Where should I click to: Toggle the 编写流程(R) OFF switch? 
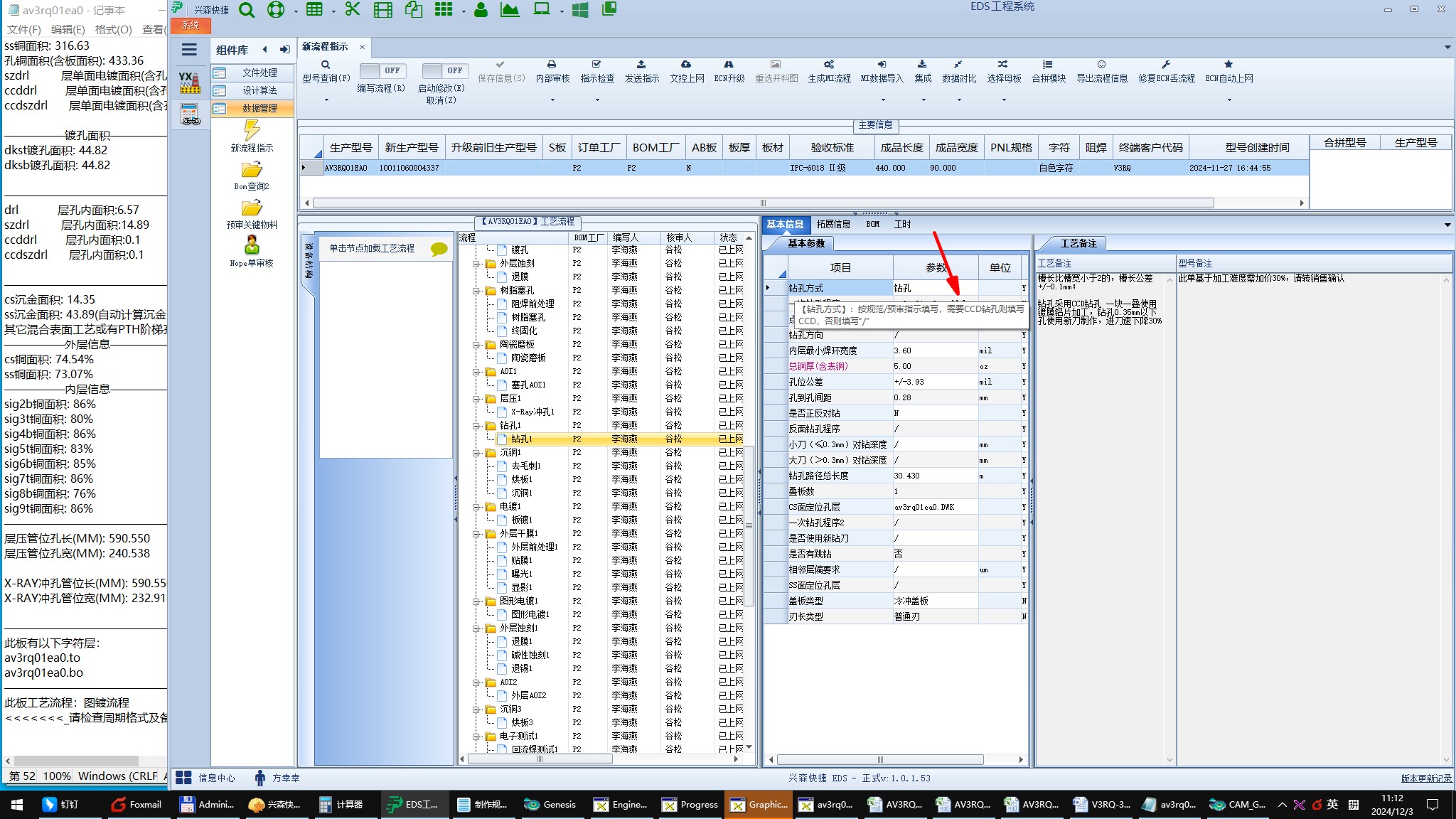point(382,71)
